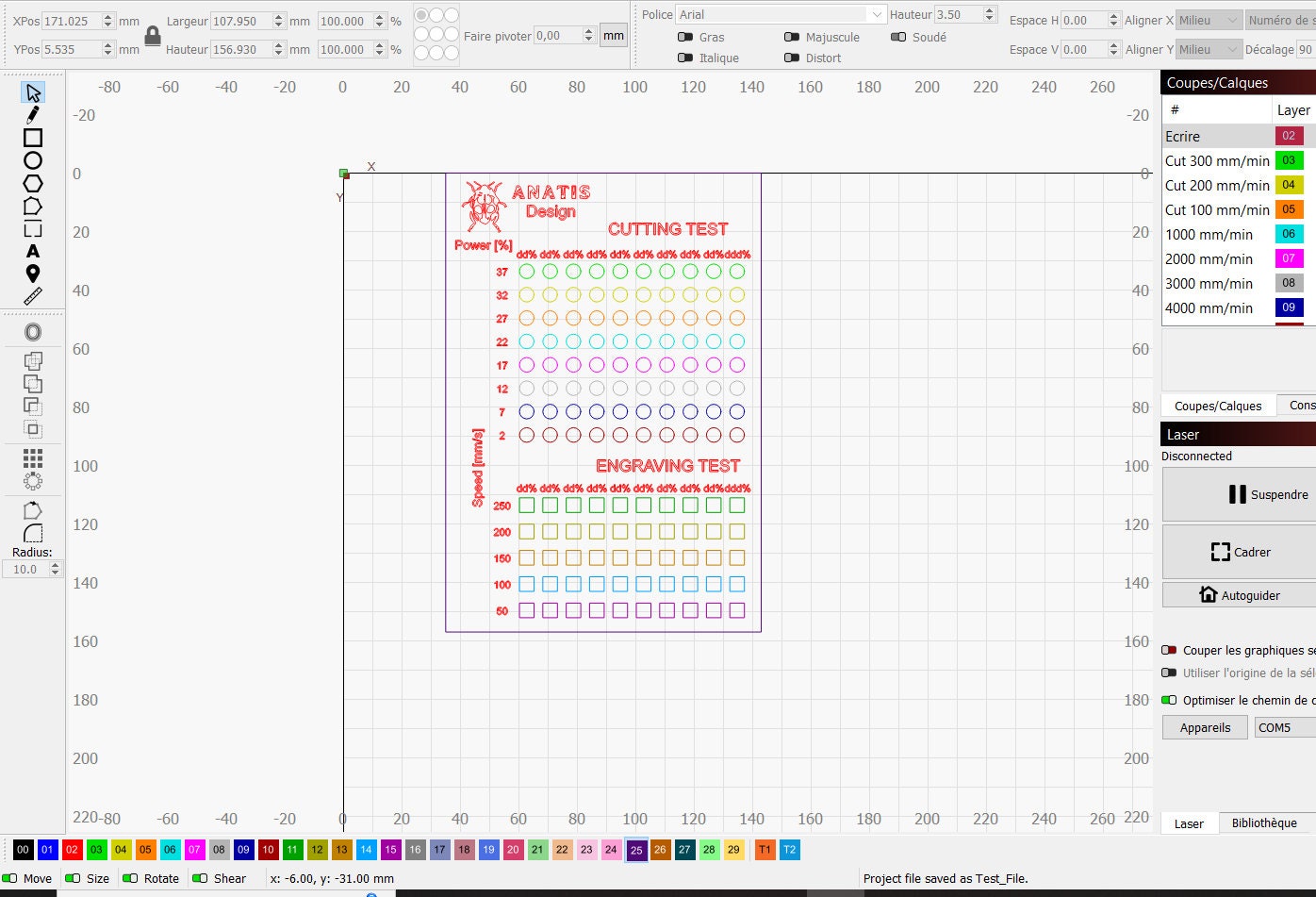Enable the Gras text toggle
1316x897 pixels.
pyautogui.click(x=685, y=37)
